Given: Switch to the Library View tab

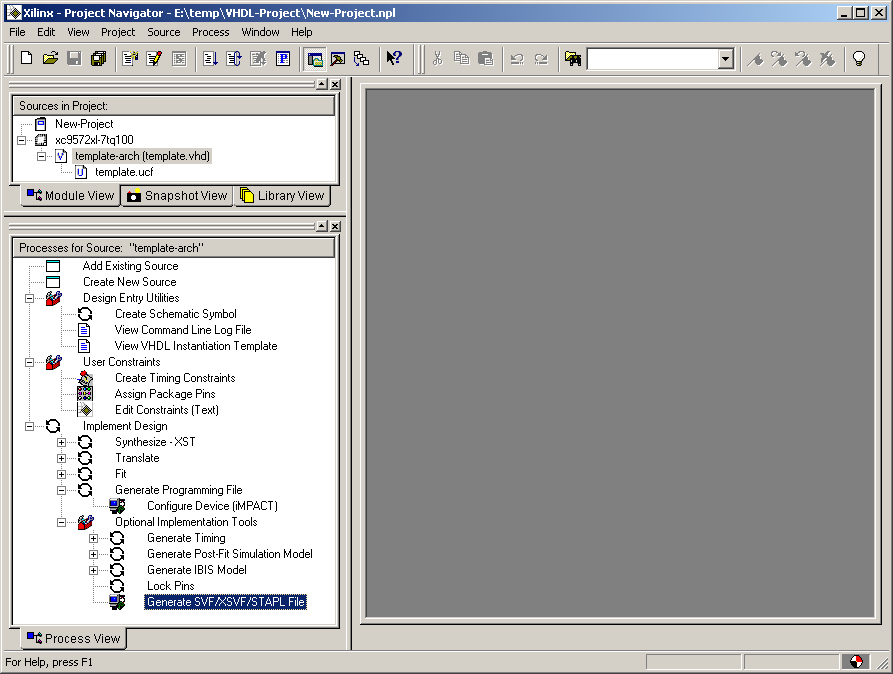Looking at the screenshot, I should [282, 196].
